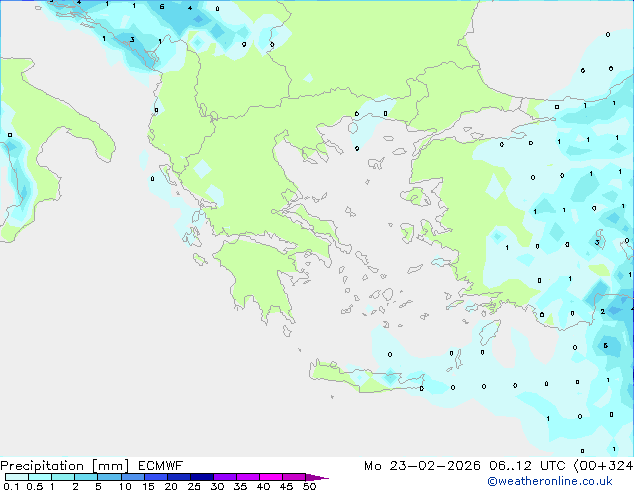Click the legend label 0.1
The image size is (634, 490).
[11, 486]
